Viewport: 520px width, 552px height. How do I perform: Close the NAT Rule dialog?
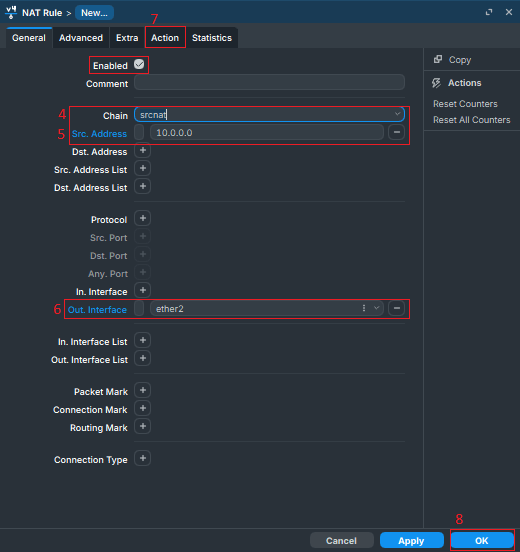tap(509, 12)
